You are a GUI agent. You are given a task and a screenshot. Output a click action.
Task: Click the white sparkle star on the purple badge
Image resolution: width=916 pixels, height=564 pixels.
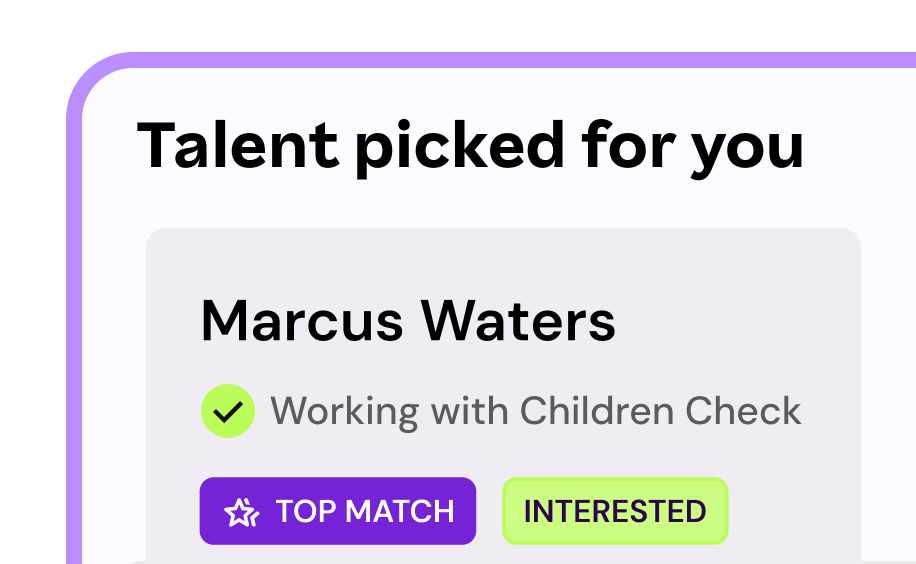tap(241, 512)
